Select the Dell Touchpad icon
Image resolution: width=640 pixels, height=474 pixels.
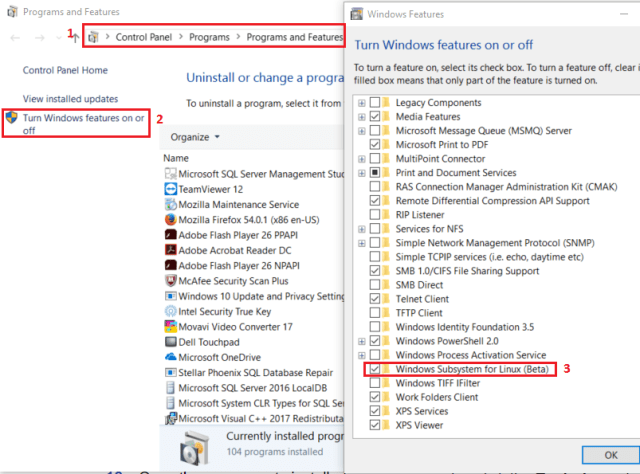point(170,342)
